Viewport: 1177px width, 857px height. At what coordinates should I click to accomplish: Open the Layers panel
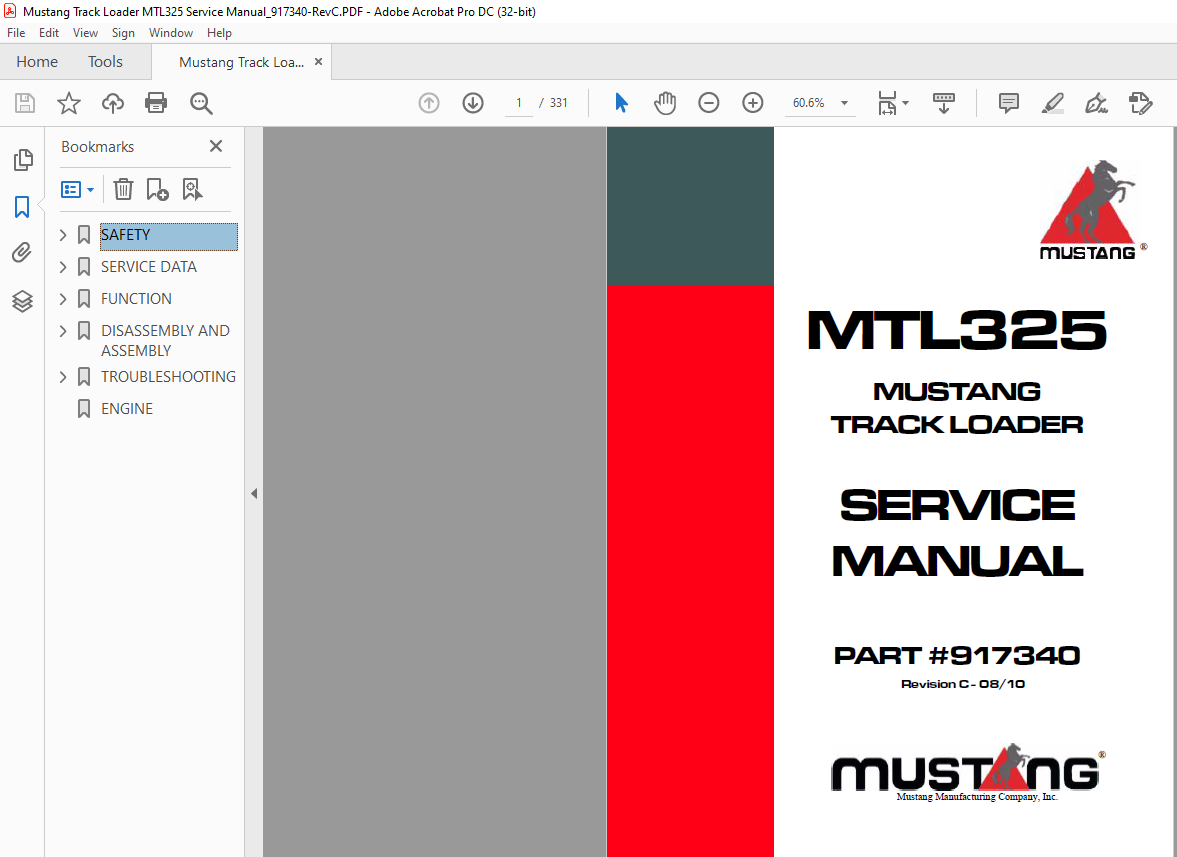click(x=23, y=301)
